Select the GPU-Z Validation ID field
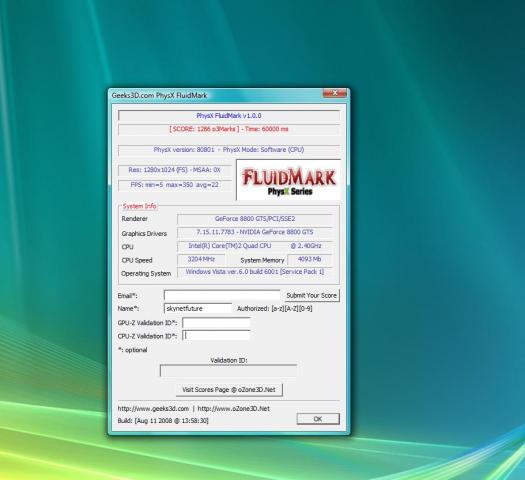The height and width of the screenshot is (480, 525). pyautogui.click(x=216, y=323)
